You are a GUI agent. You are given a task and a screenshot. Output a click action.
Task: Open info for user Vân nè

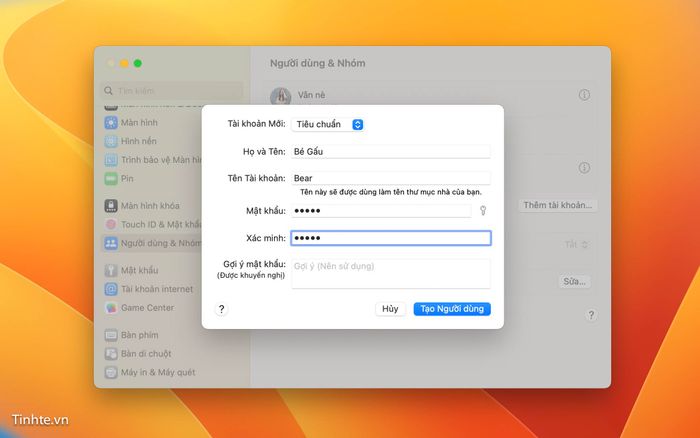pyautogui.click(x=584, y=95)
